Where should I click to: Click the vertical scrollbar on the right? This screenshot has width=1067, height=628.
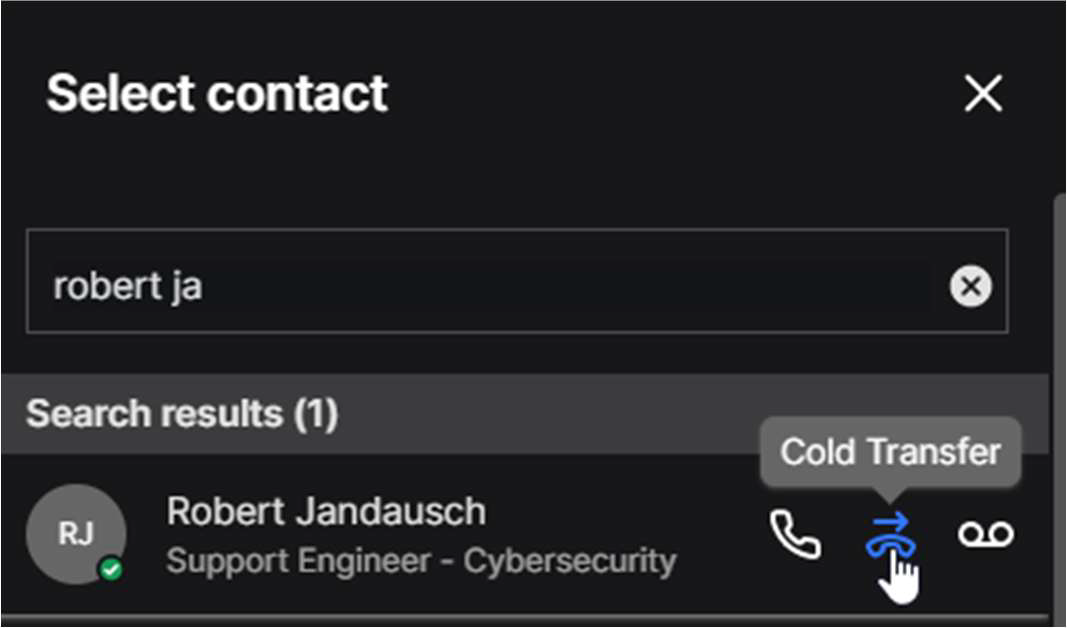tap(1058, 400)
